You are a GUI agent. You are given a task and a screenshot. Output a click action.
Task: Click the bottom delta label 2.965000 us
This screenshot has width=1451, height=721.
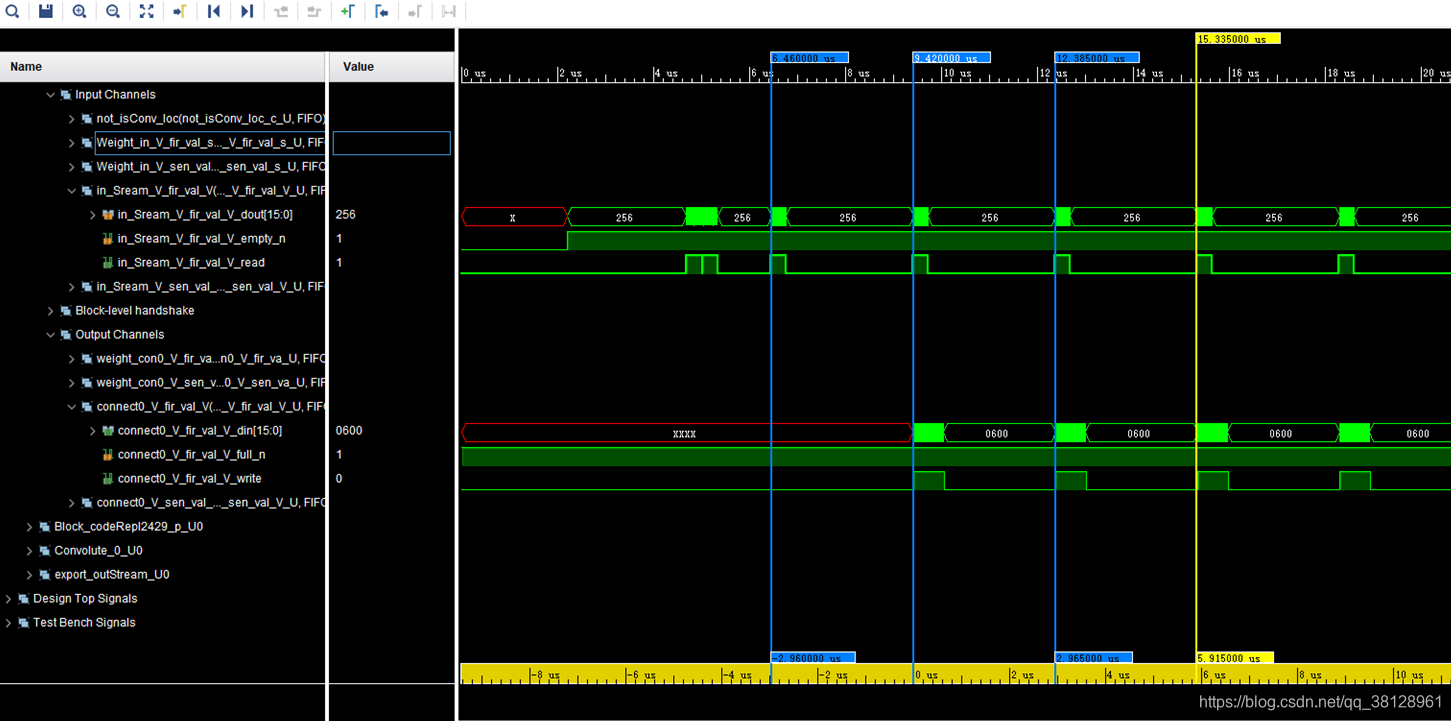1094,658
